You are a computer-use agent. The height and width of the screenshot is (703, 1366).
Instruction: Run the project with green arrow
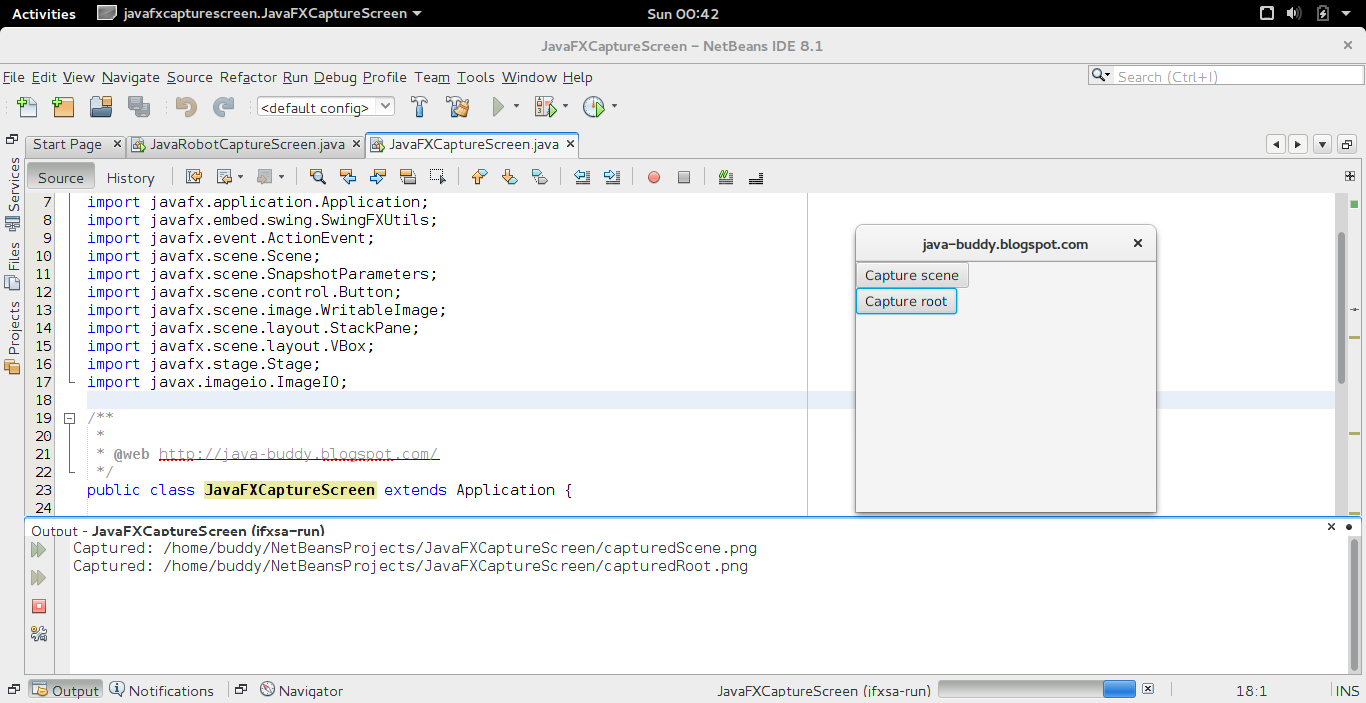click(498, 106)
